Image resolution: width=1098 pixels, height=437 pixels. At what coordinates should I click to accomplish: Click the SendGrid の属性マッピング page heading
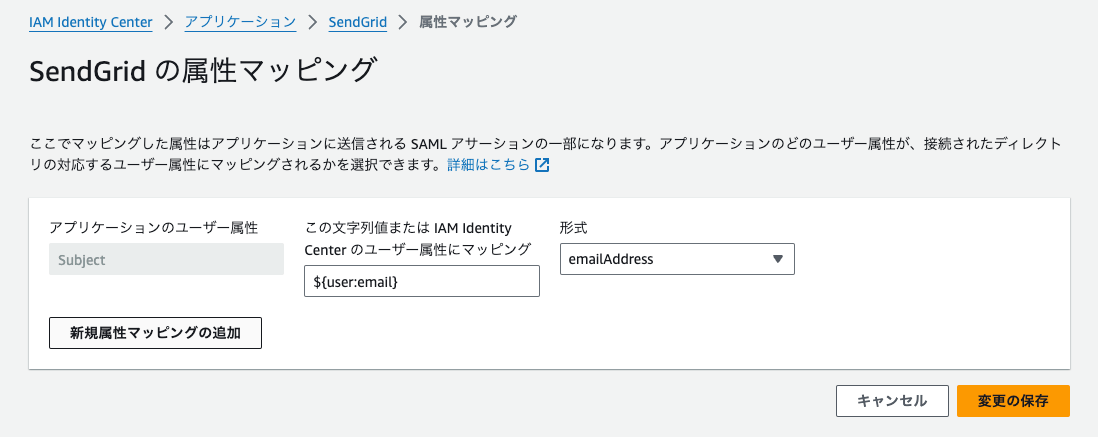(x=204, y=72)
